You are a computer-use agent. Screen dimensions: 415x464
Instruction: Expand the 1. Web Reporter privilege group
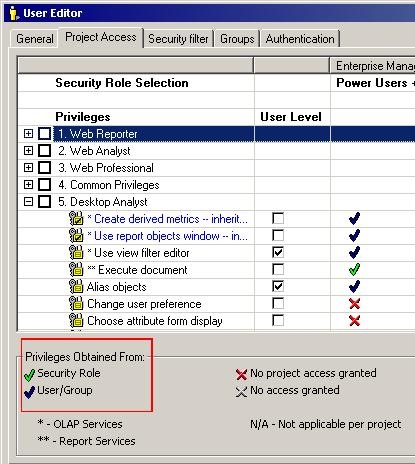coord(29,134)
